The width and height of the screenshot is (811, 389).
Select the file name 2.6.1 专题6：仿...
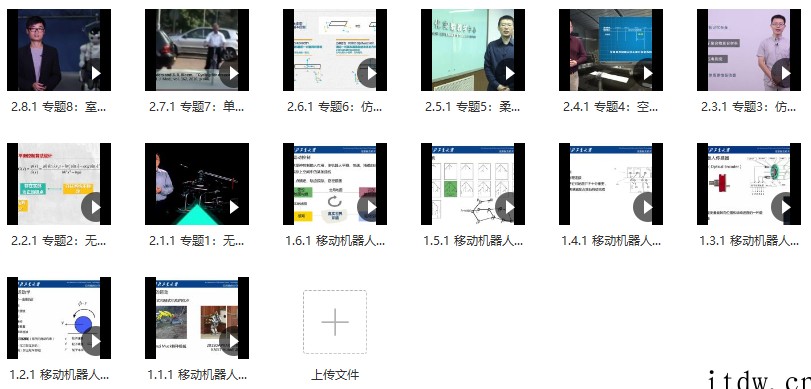click(x=335, y=107)
